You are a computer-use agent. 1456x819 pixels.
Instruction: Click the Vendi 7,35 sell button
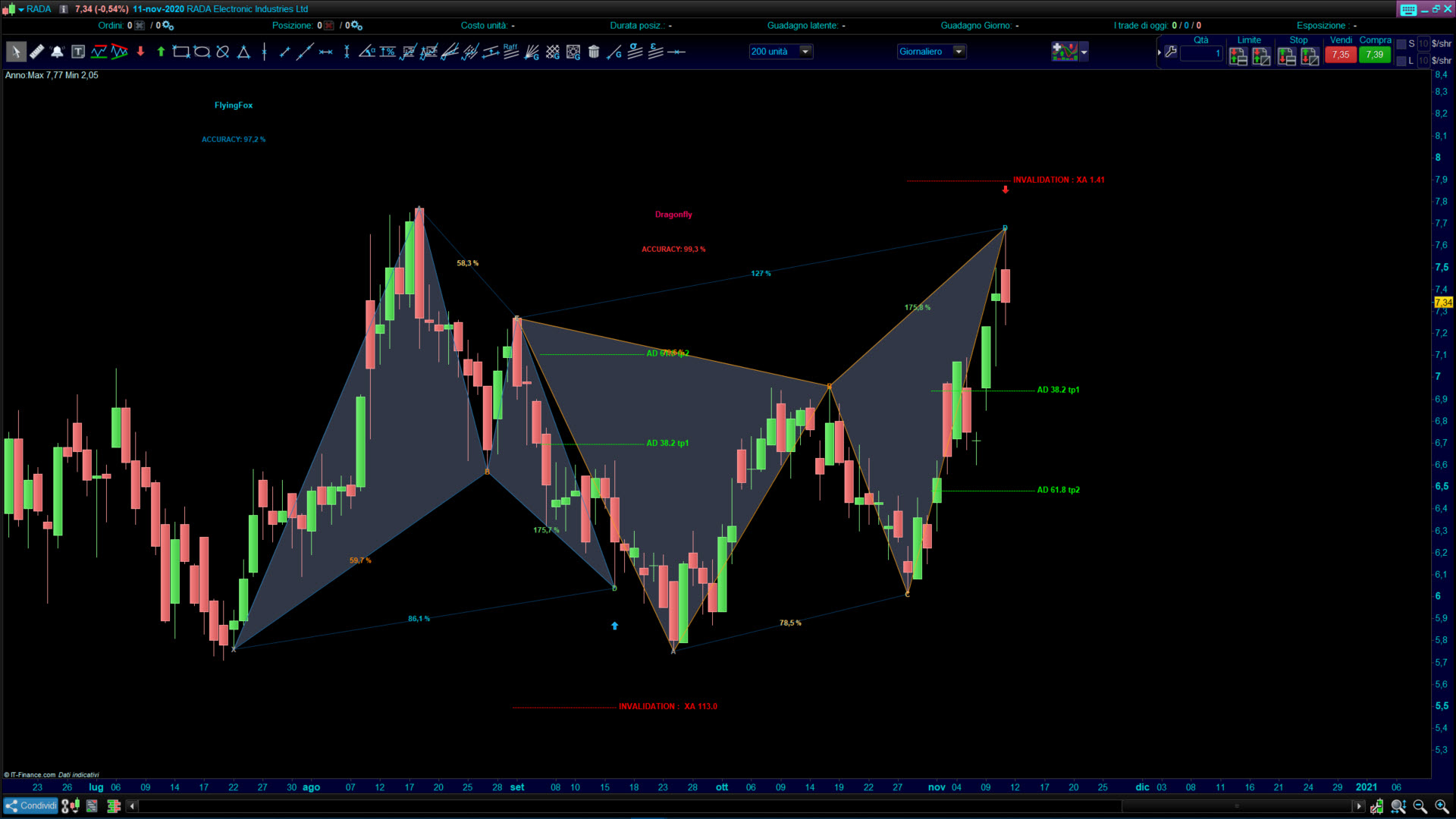(1340, 55)
